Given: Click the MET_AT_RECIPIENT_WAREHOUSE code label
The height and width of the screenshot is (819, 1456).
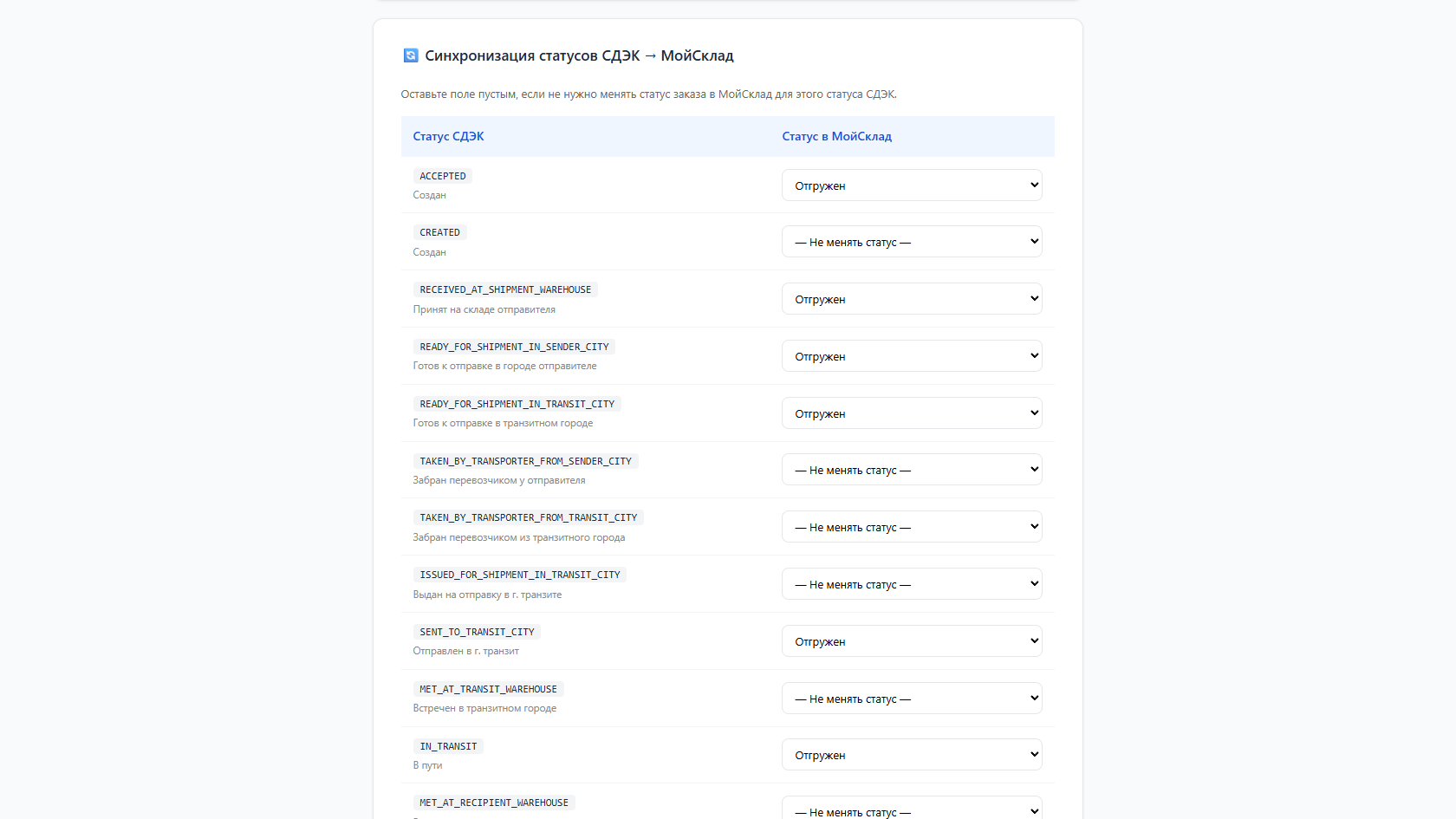Looking at the screenshot, I should [x=494, y=803].
